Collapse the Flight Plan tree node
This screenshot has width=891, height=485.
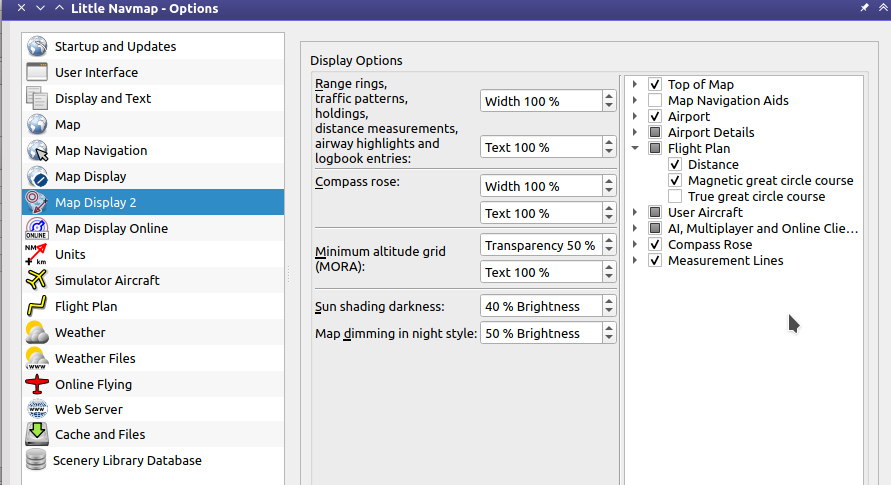[x=635, y=148]
